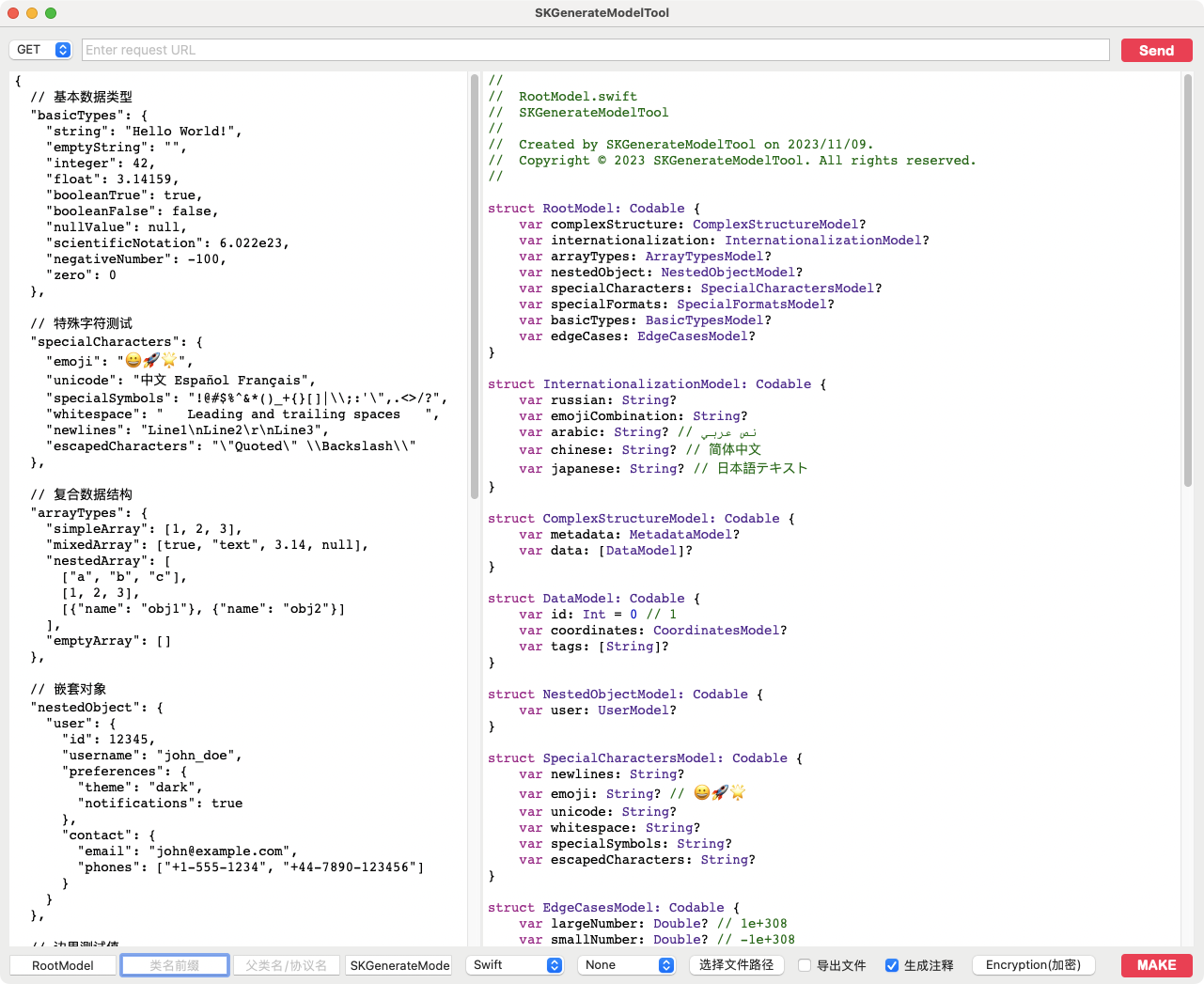The image size is (1204, 984).
Task: Click "struct EdgeCasesModel: Codable" line
Action: click(614, 908)
